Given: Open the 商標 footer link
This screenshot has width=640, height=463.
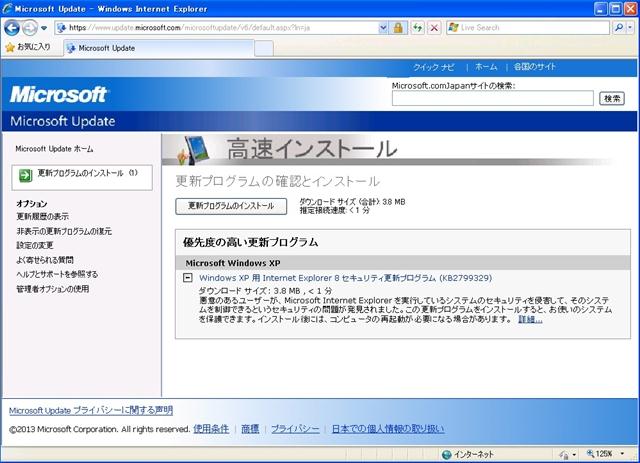Looking at the screenshot, I should coord(250,429).
